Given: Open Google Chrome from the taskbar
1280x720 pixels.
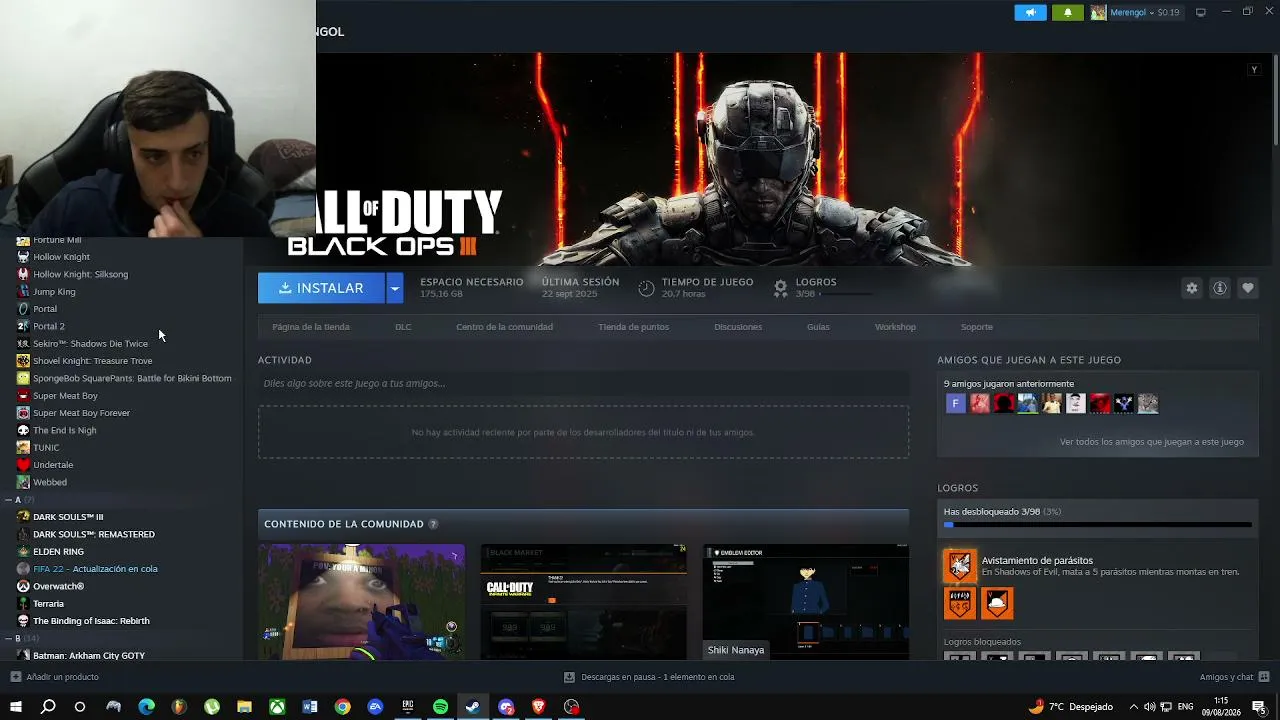Looking at the screenshot, I should pyautogui.click(x=342, y=707).
